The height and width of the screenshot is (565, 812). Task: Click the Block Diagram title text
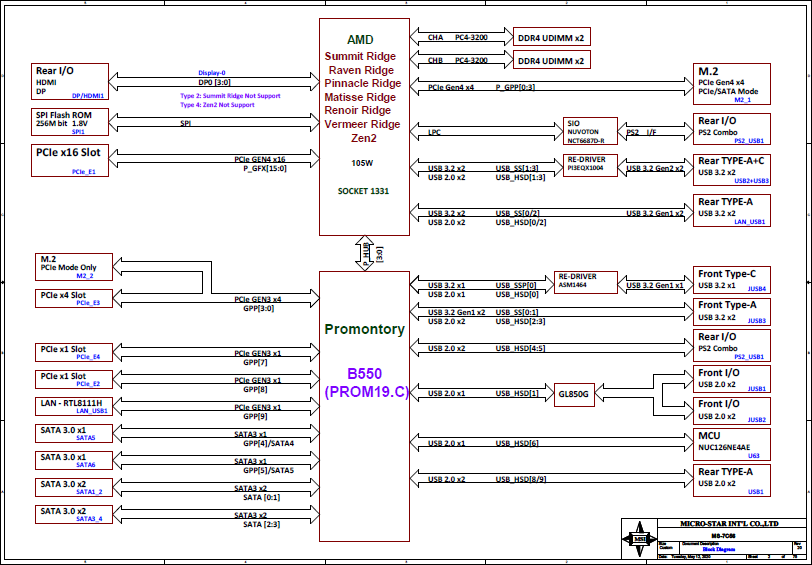pos(719,549)
